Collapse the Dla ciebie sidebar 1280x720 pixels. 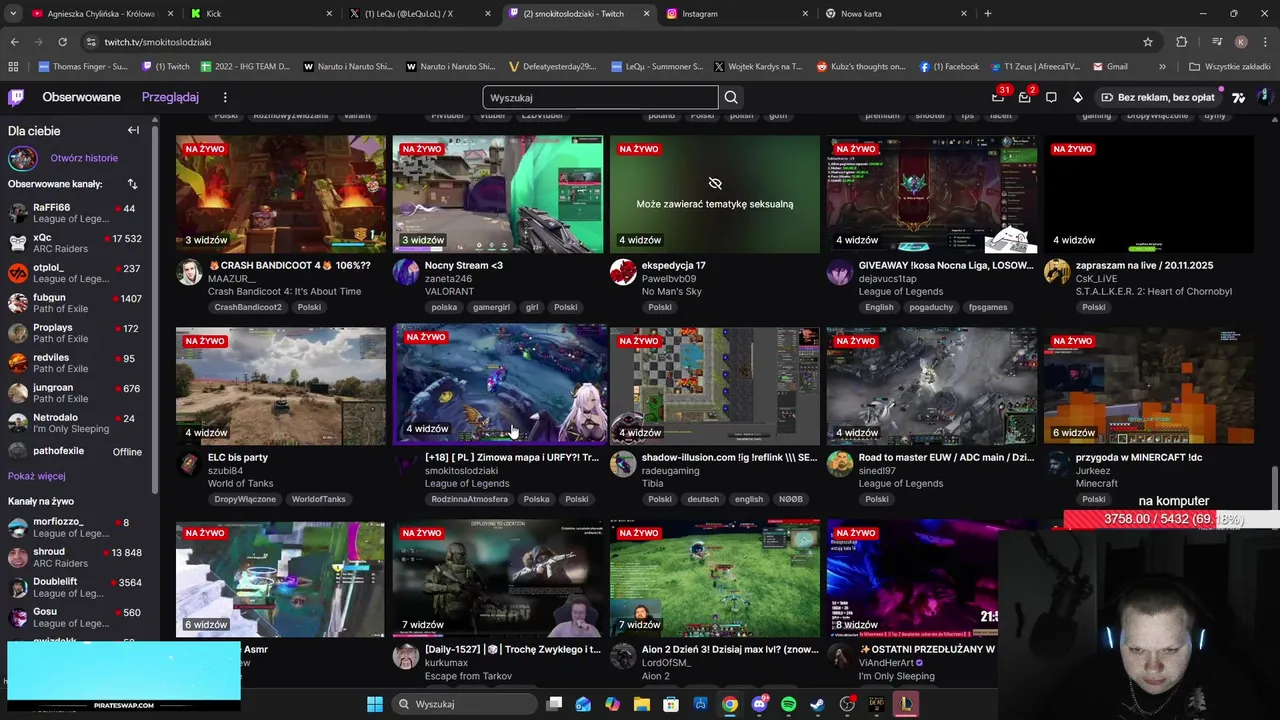click(133, 130)
